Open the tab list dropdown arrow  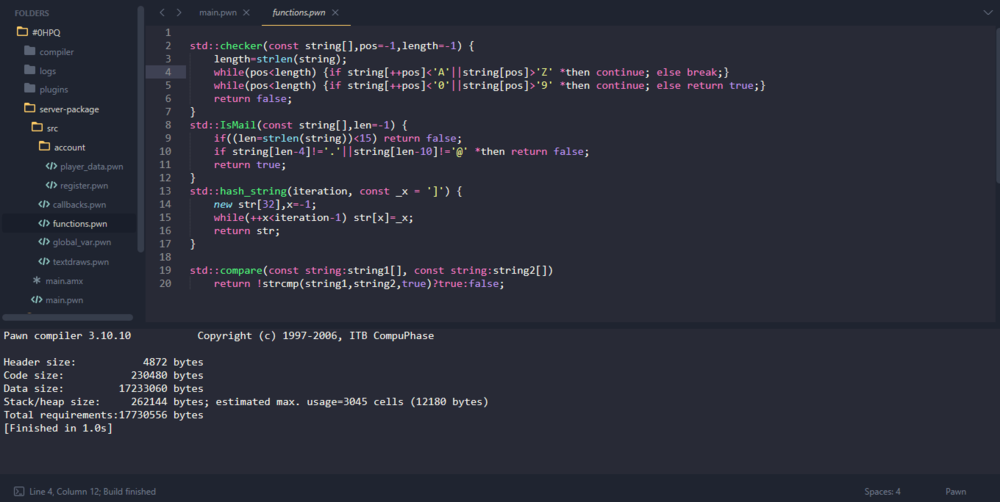point(988,13)
